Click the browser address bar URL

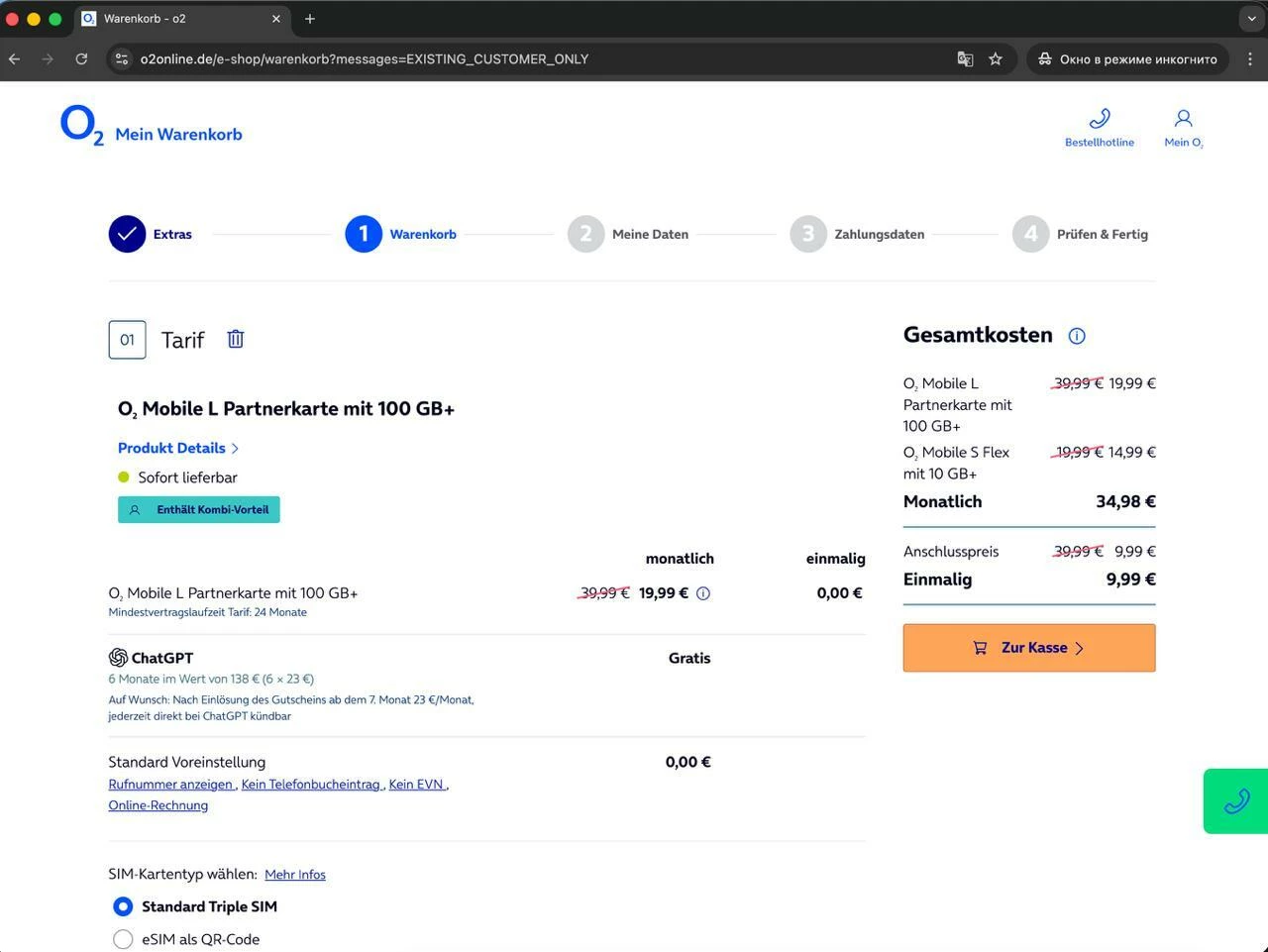pos(365,59)
